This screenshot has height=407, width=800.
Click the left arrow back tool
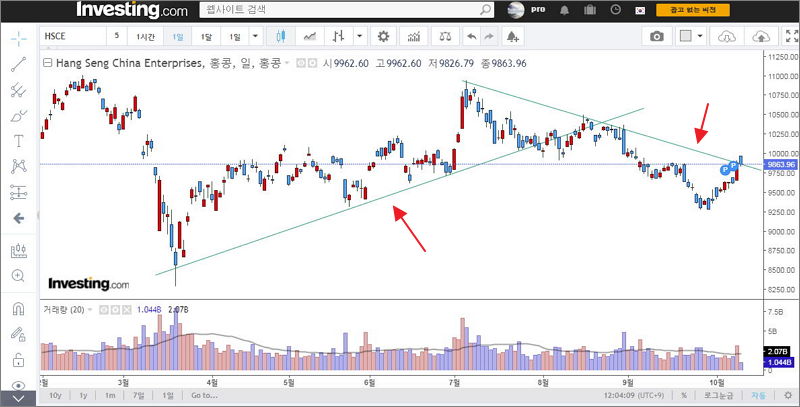[x=18, y=218]
